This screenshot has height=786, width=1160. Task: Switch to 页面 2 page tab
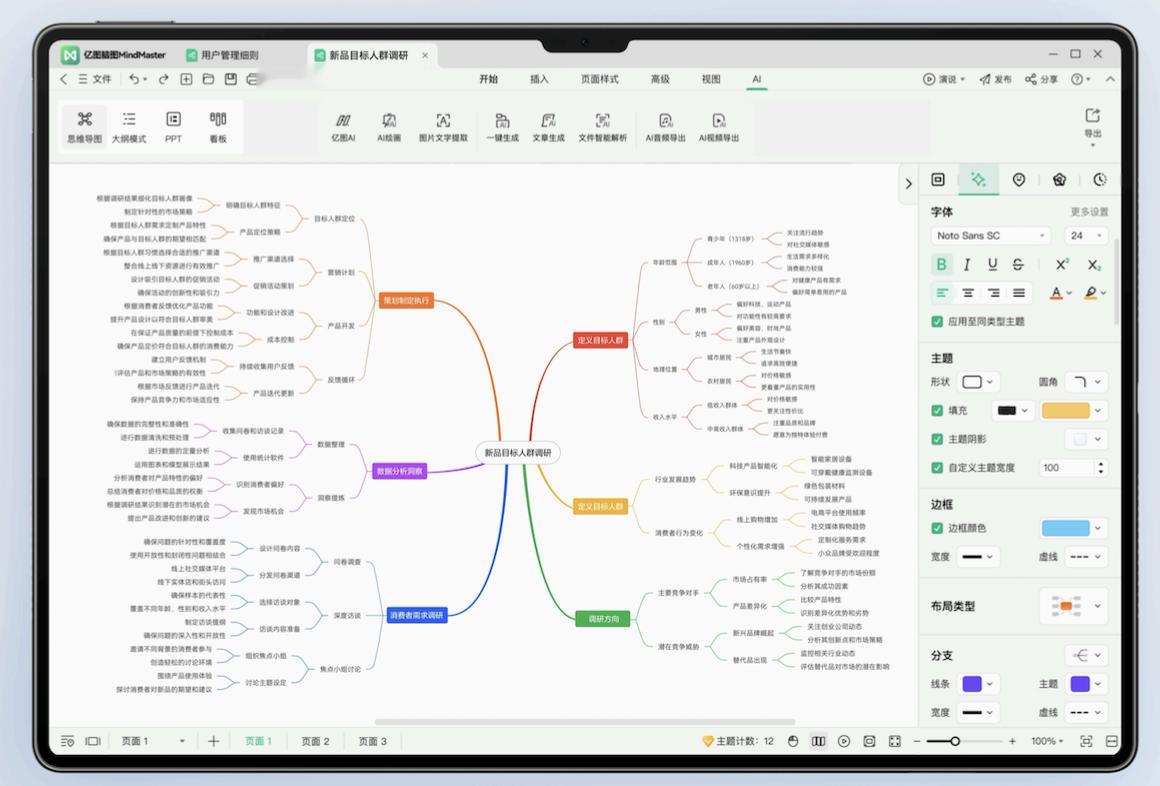(x=315, y=741)
